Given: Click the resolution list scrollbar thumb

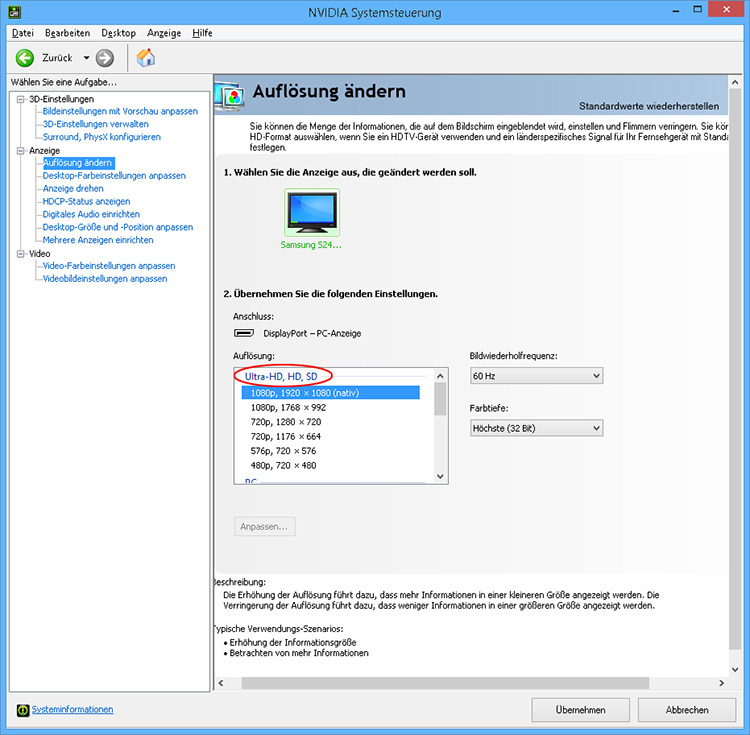Looking at the screenshot, I should pyautogui.click(x=441, y=400).
